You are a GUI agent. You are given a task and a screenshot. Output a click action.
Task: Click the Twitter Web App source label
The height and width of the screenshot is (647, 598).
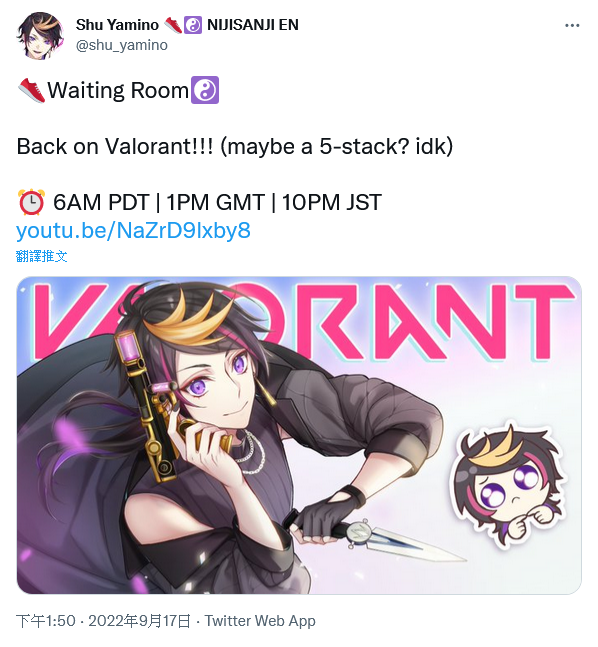pos(260,621)
